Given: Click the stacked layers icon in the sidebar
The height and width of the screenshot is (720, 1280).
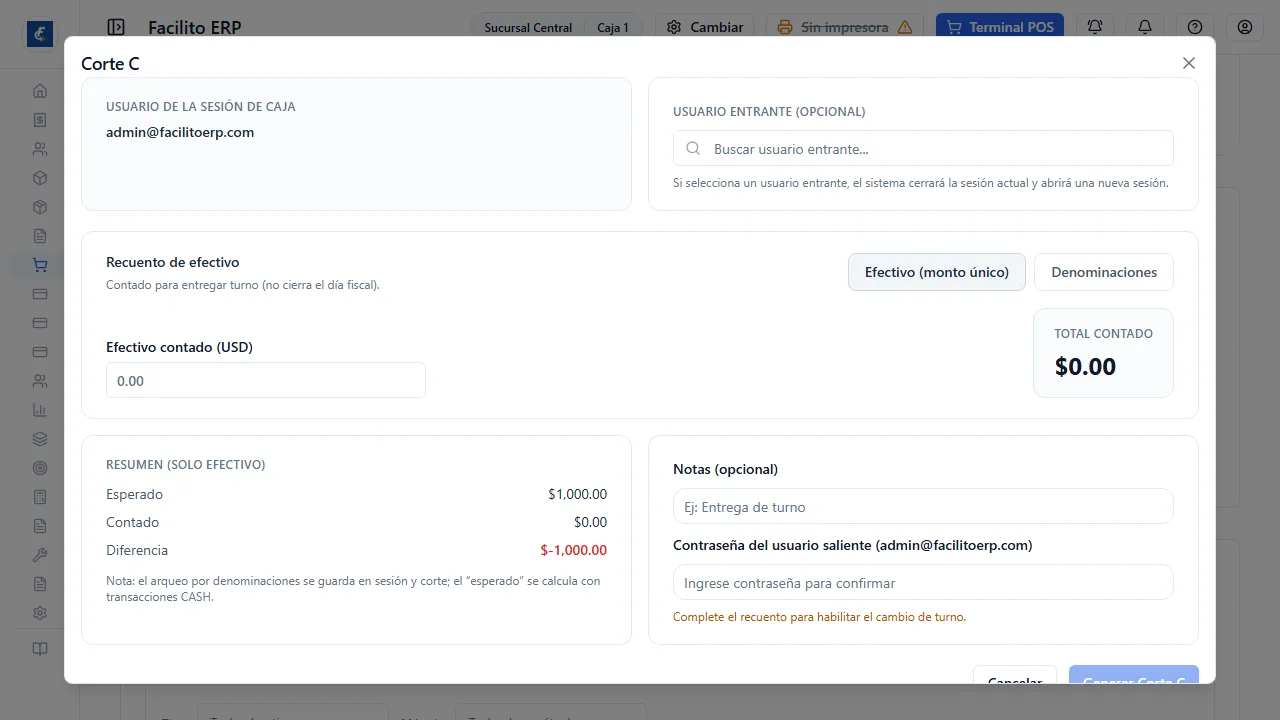Looking at the screenshot, I should tap(40, 439).
